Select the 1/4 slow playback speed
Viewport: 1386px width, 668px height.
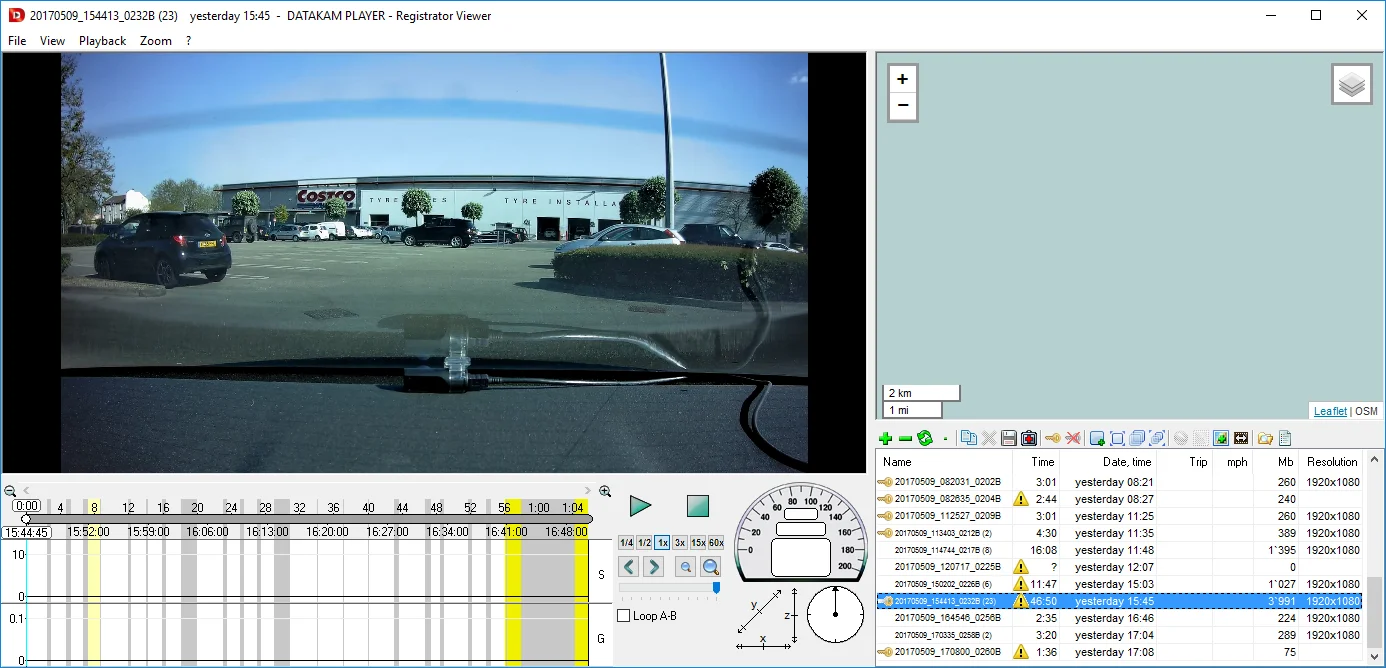pyautogui.click(x=626, y=542)
